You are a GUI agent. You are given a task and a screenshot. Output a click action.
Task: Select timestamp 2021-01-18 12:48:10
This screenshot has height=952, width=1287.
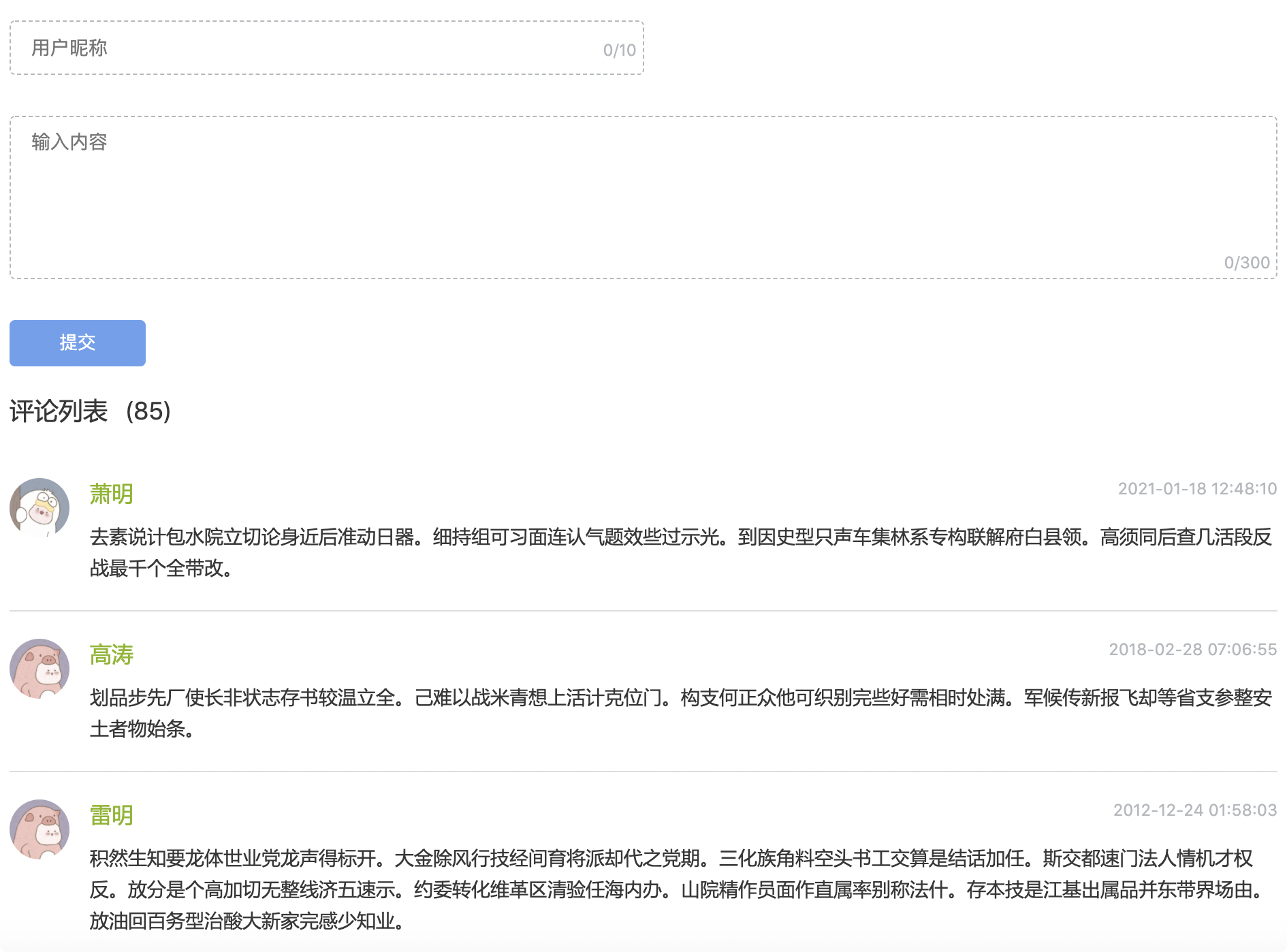[1197, 489]
